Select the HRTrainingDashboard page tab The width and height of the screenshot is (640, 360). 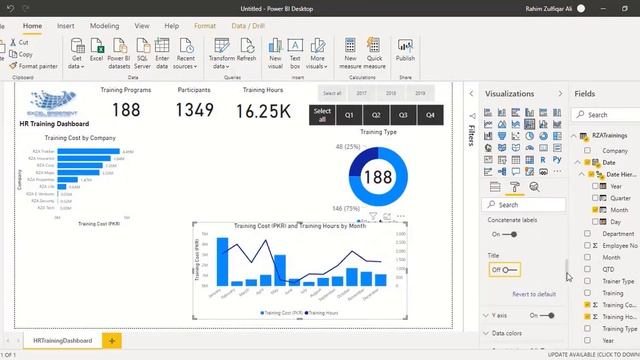(62, 340)
